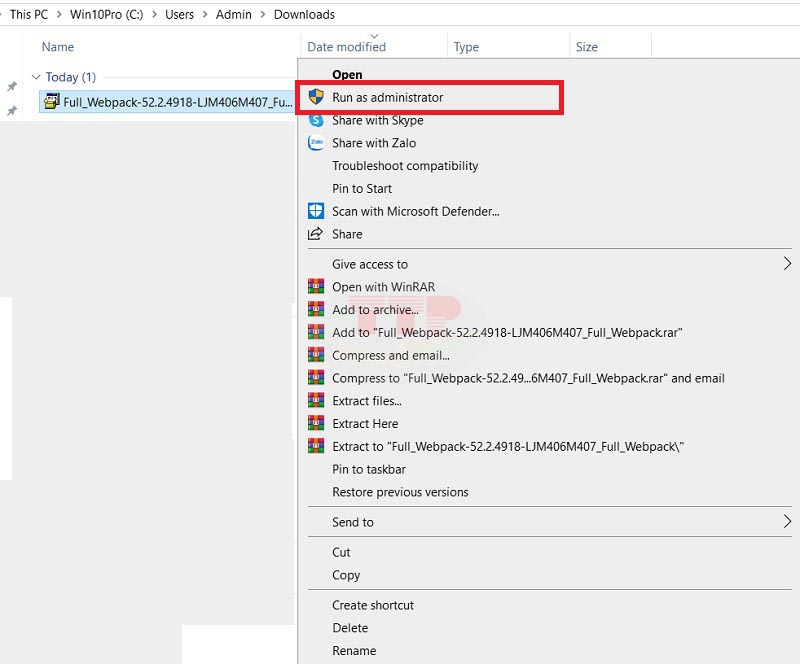
Task: Select Troubleshoot compatibility from context menu
Action: pyautogui.click(x=405, y=166)
